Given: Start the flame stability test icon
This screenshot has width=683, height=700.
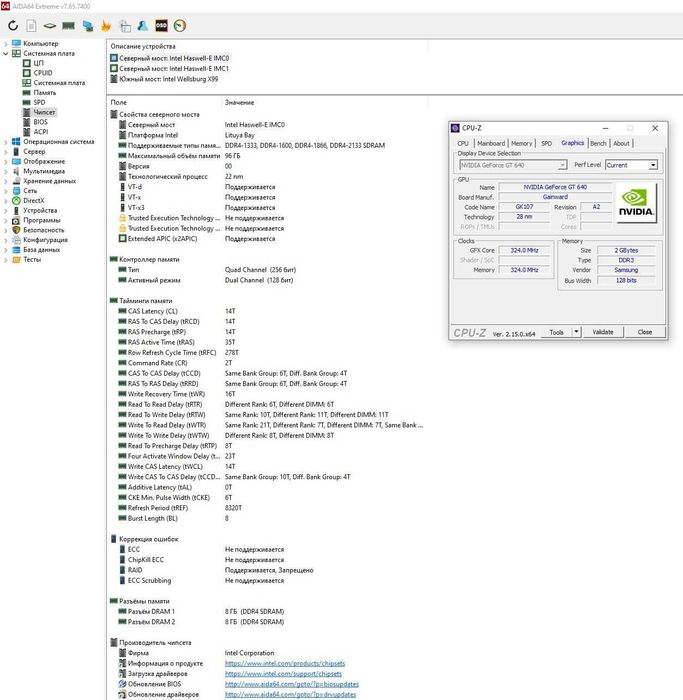Looking at the screenshot, I should [x=106, y=26].
